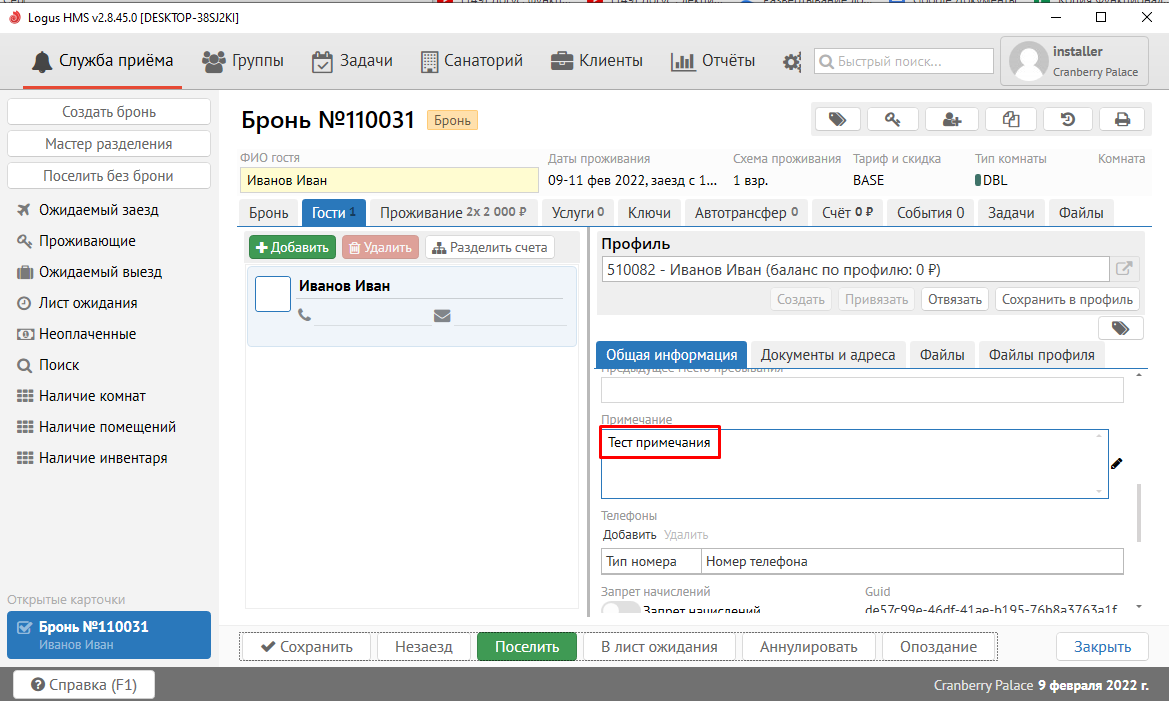Open the settings gear icon
The height and width of the screenshot is (701, 1169).
click(792, 62)
